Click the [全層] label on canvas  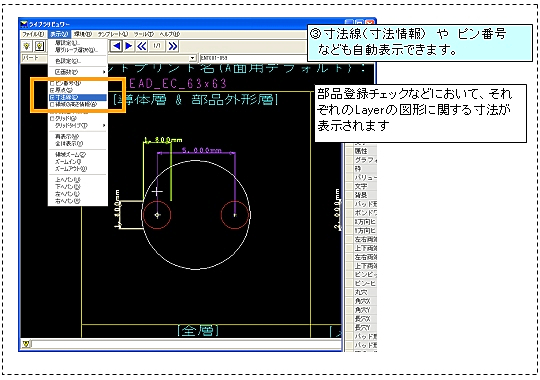(198, 331)
